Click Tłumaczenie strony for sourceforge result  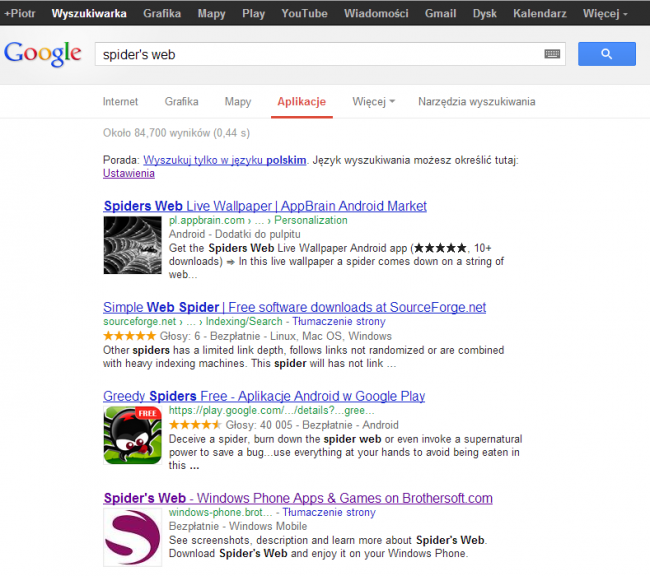[339, 321]
